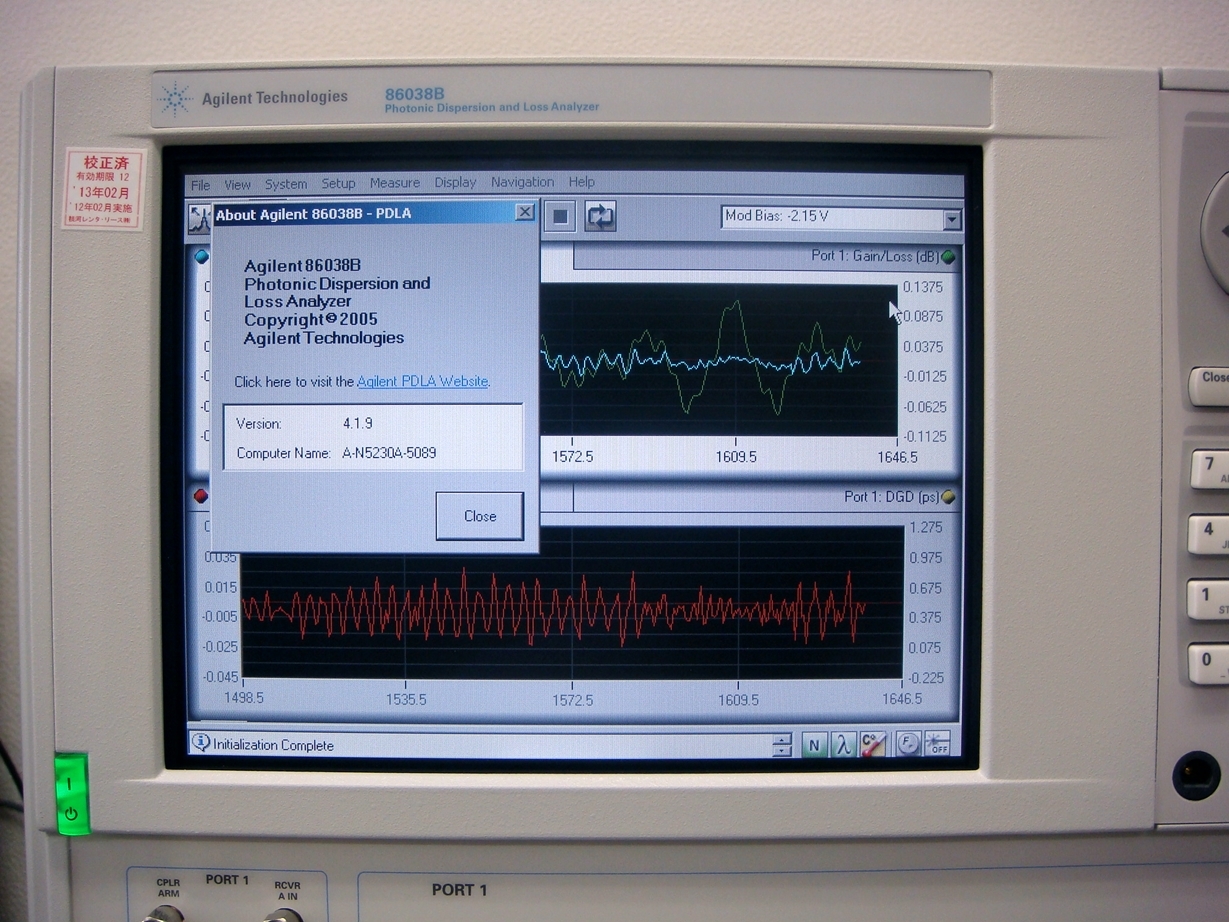This screenshot has height=922, width=1229.
Task: Click the 1.275 value on DGD scale
Action: click(x=925, y=527)
